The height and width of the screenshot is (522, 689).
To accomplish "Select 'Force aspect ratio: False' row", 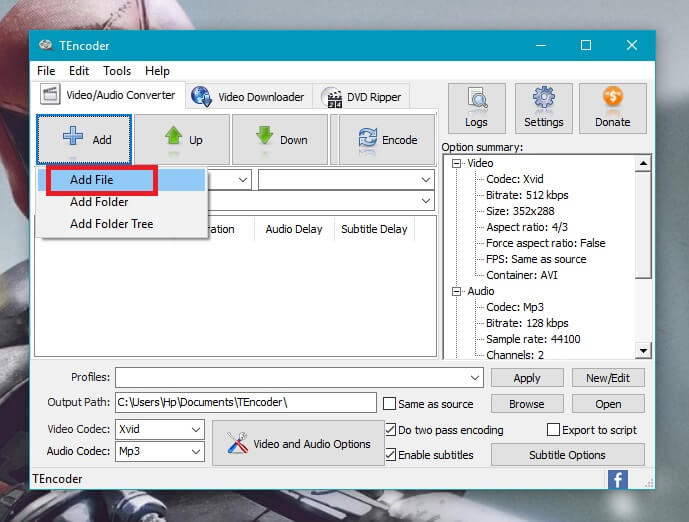I will [x=545, y=243].
